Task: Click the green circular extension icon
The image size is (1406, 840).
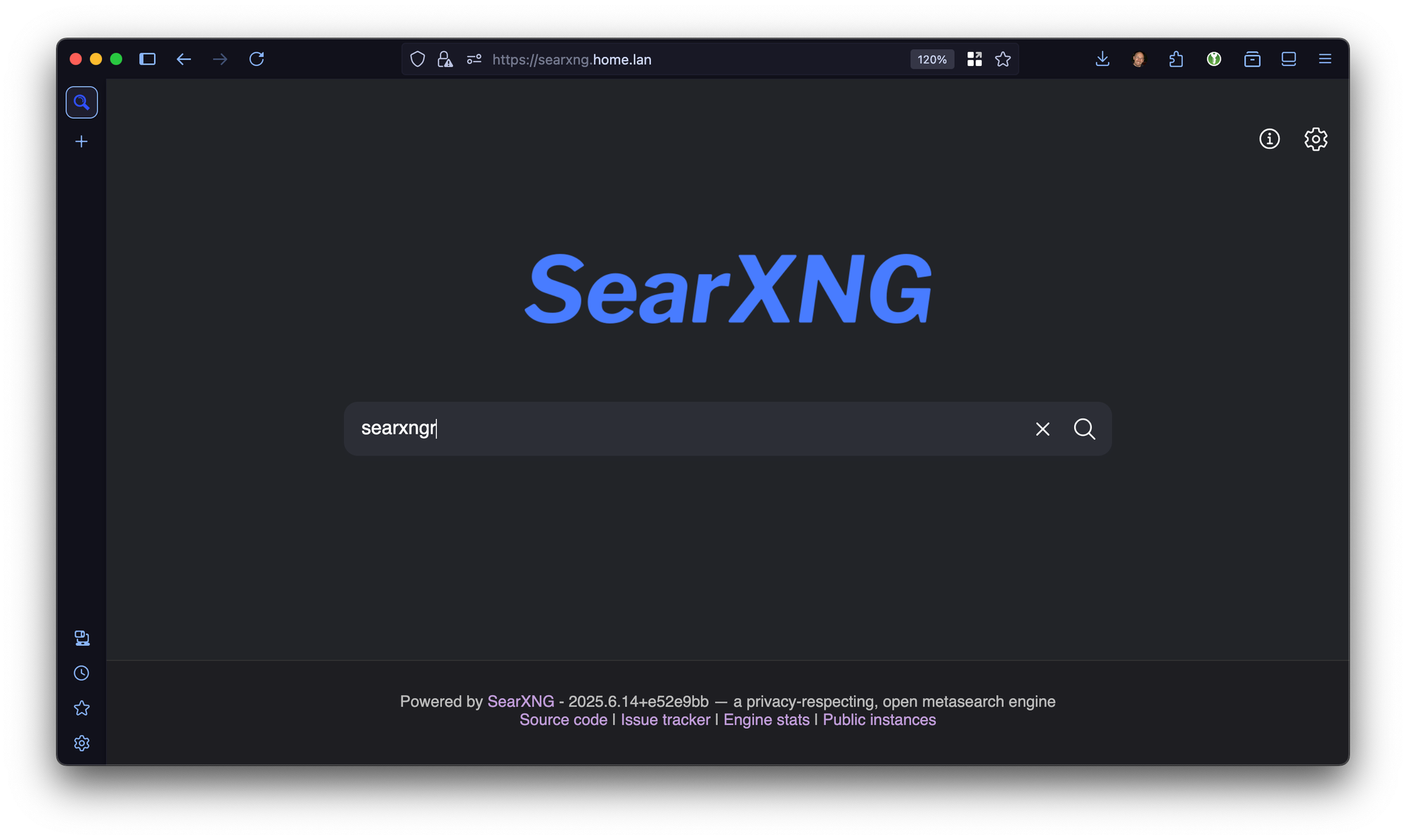Action: 1214,59
